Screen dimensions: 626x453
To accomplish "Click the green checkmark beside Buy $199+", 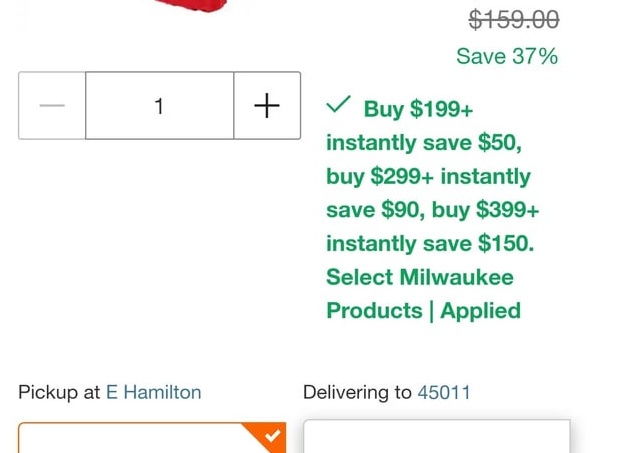I will coord(339,105).
